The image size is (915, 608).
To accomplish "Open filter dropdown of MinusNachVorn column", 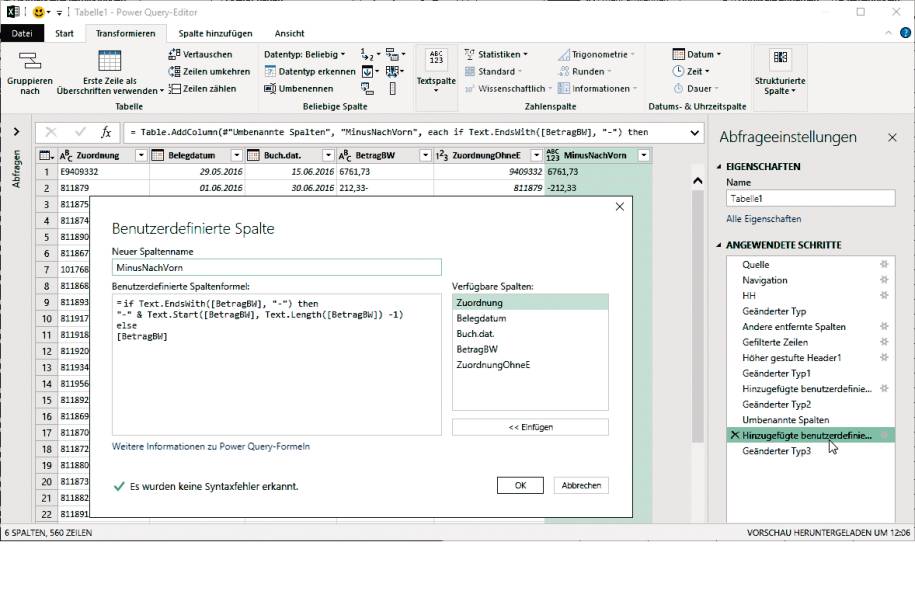I will [644, 155].
